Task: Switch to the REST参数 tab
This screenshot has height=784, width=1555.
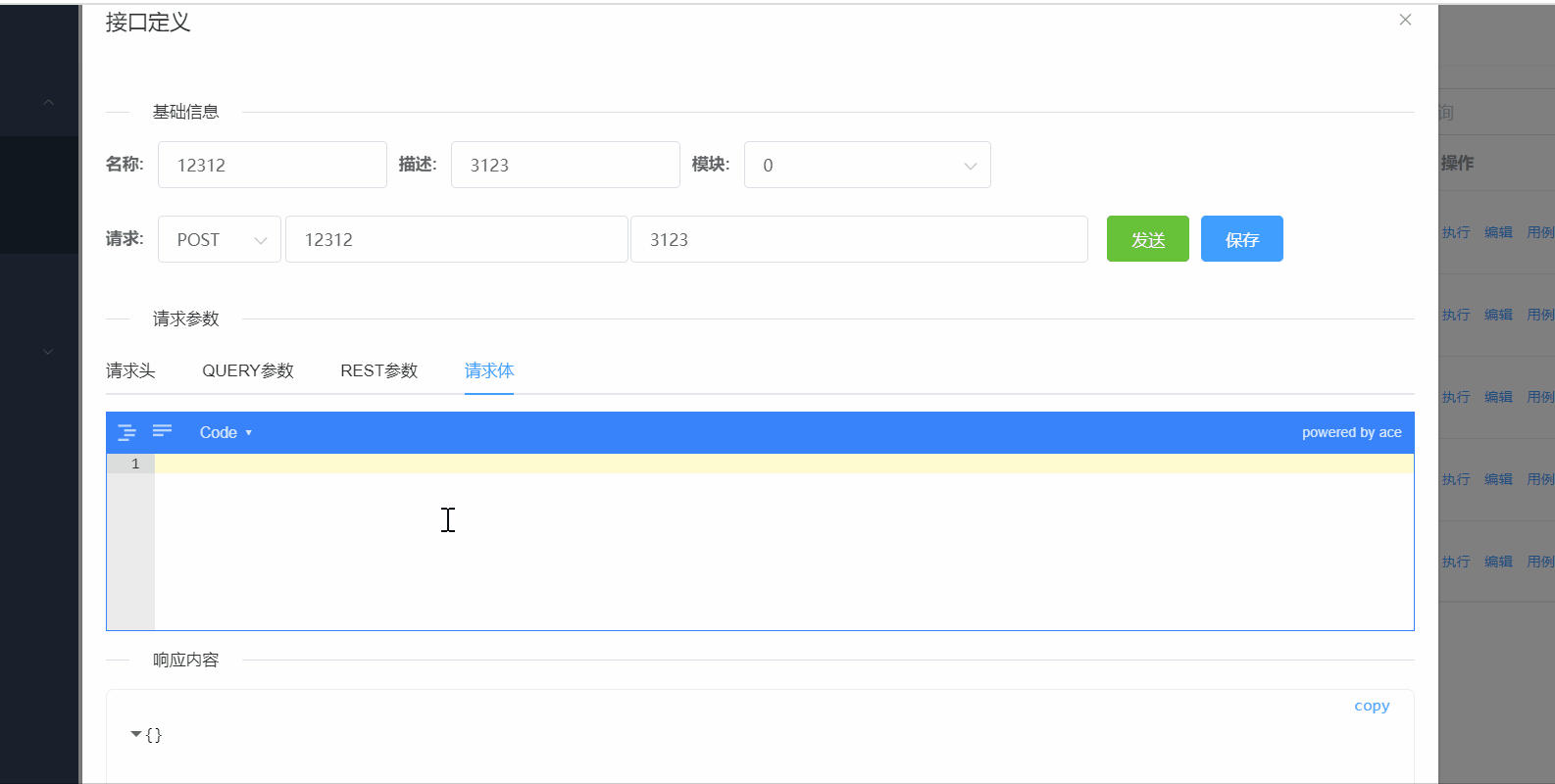Action: point(379,370)
